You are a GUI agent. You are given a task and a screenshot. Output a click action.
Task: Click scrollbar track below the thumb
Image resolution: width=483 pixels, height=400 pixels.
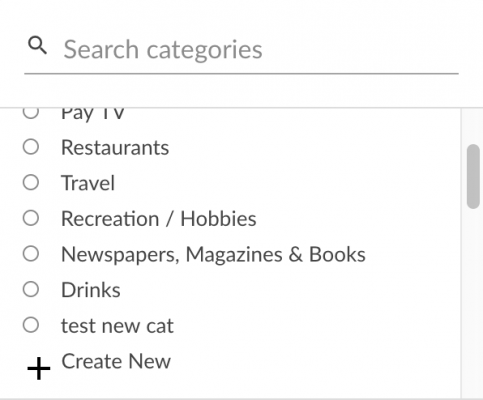click(473, 300)
